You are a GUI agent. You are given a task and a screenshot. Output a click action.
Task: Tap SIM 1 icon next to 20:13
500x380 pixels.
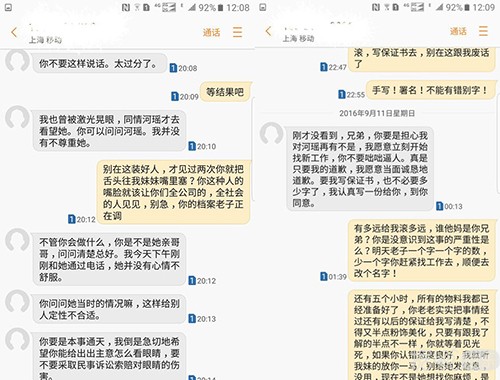tap(192, 319)
